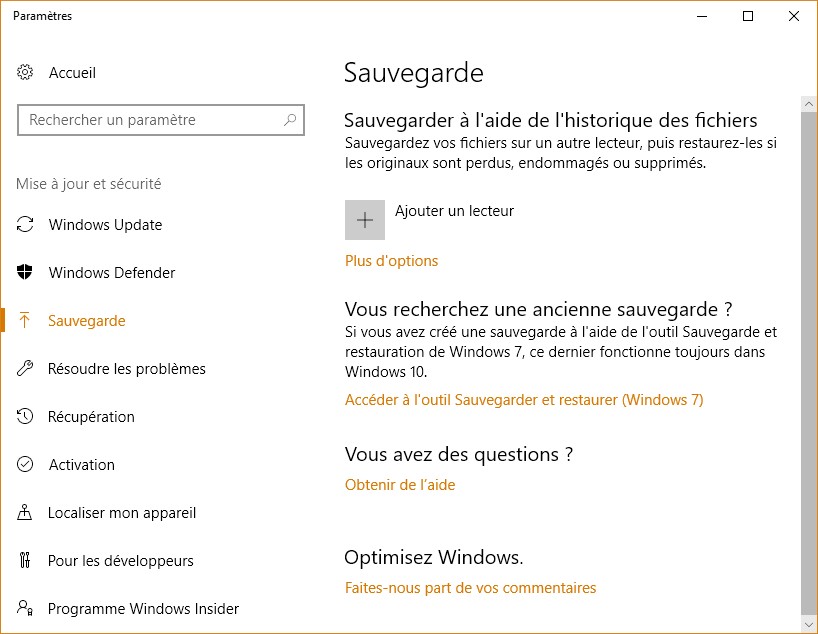Click the Activation checkmark circle icon
Screen dimensions: 818x634
pyautogui.click(x=26, y=465)
